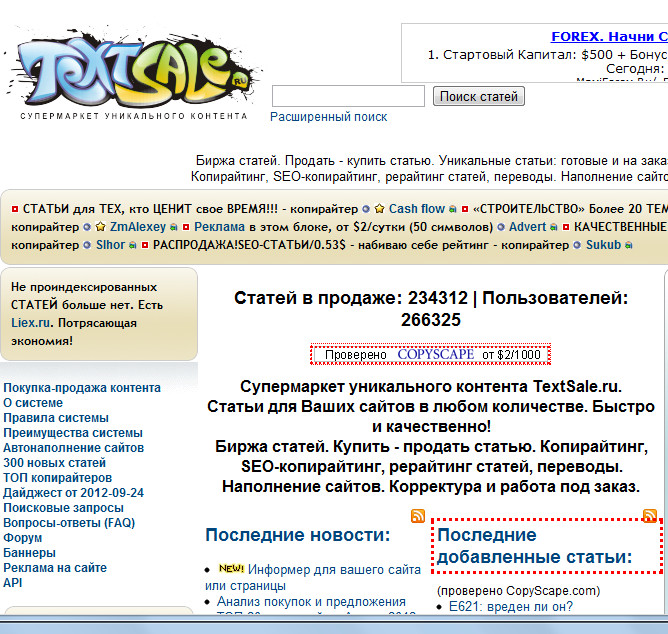
Task: Click message icon after Cash flow
Action: click(x=452, y=209)
